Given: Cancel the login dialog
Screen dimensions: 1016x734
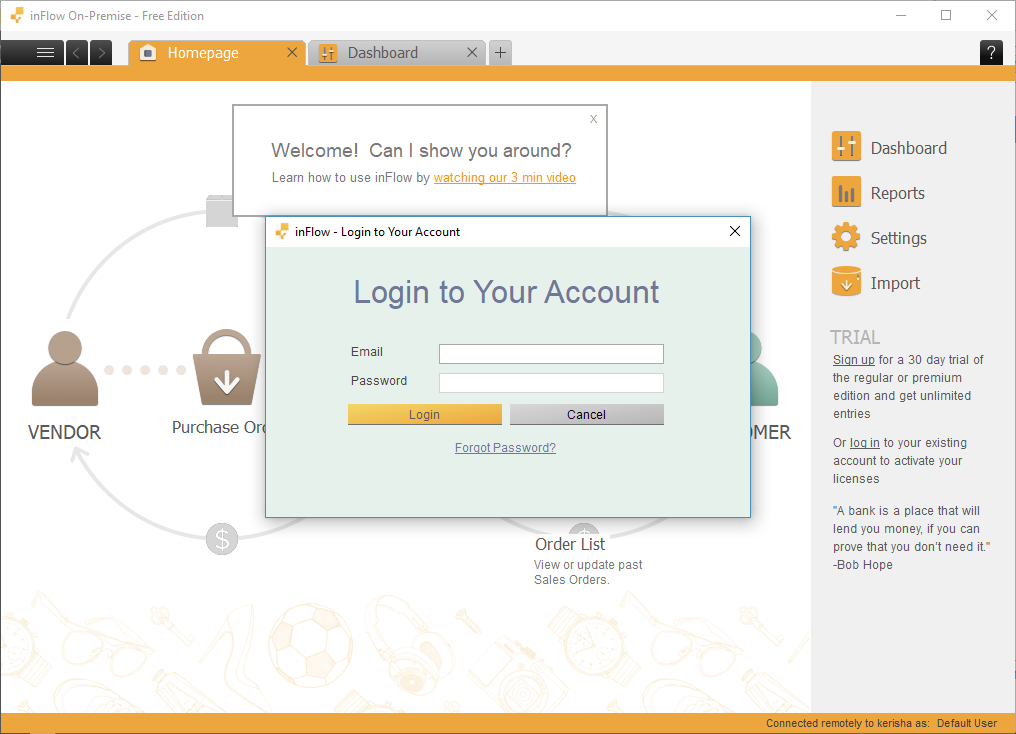Looking at the screenshot, I should tap(587, 415).
